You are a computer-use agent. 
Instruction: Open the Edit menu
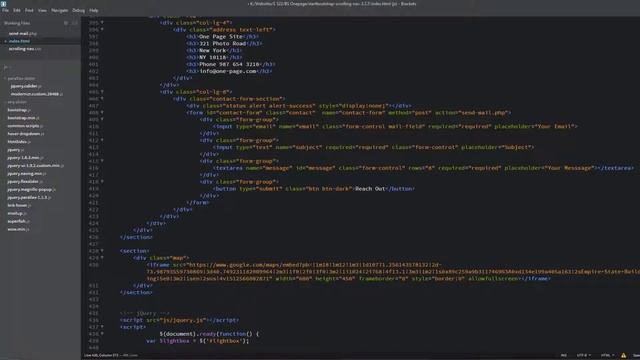[17, 11]
